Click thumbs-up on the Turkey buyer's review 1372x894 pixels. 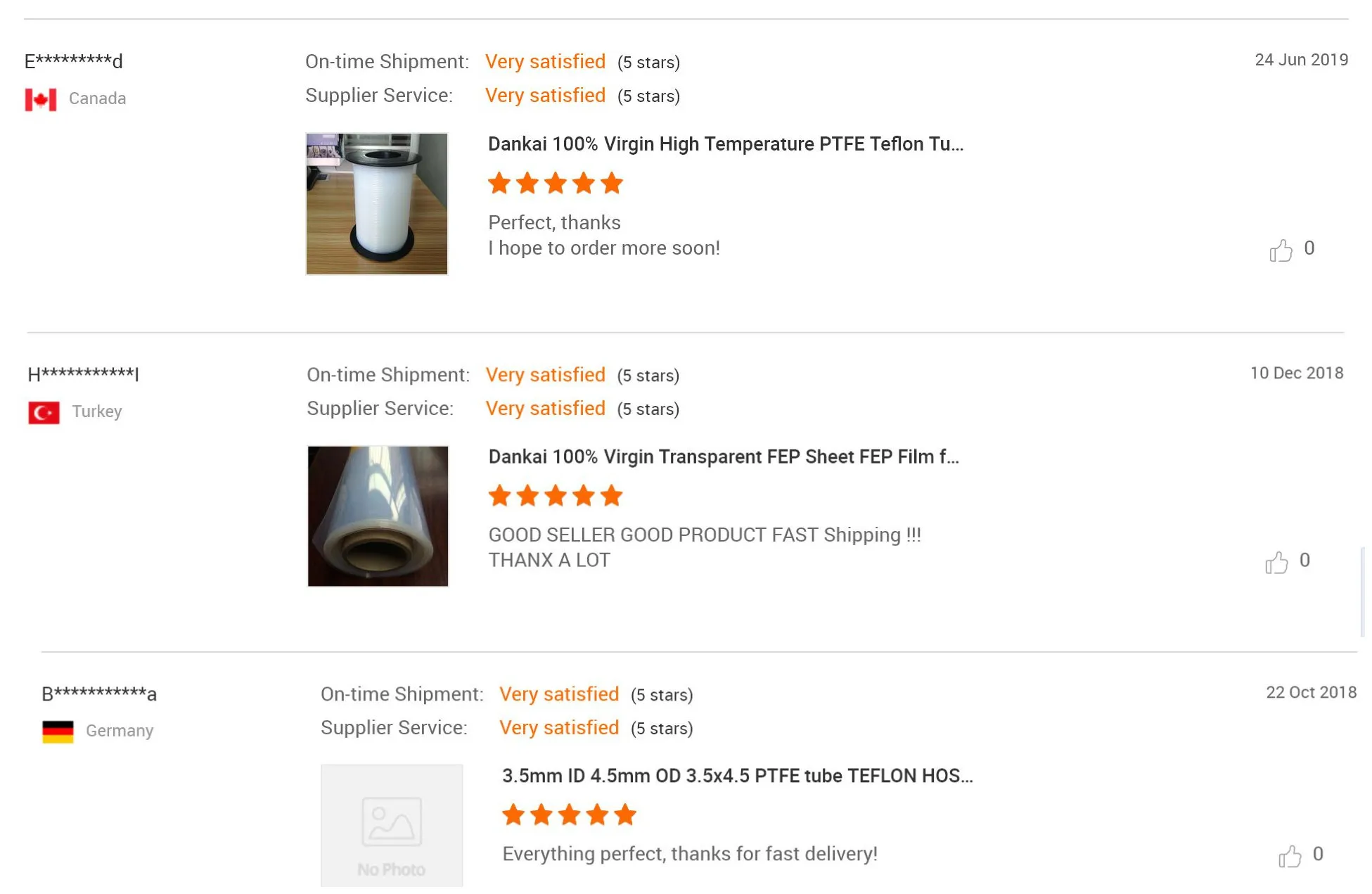[x=1276, y=562]
